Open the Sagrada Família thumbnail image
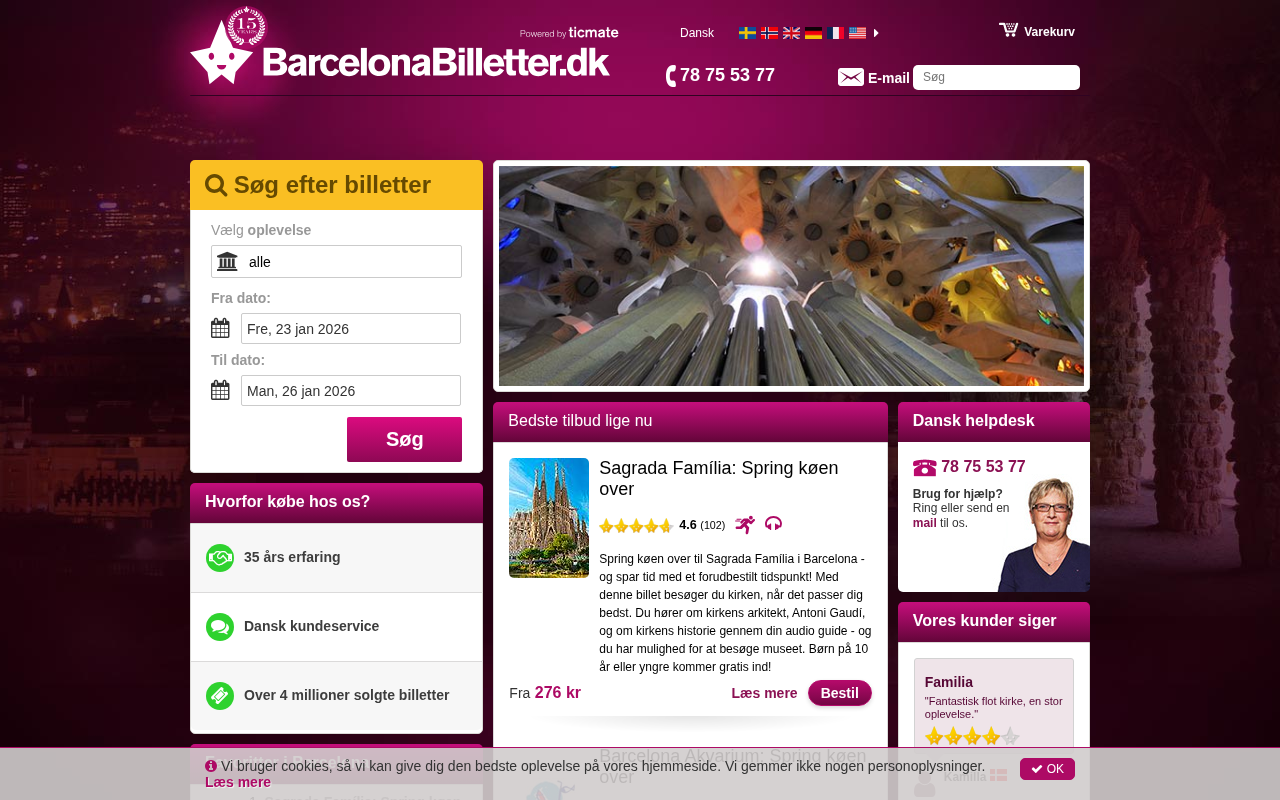This screenshot has height=800, width=1280. point(549,518)
